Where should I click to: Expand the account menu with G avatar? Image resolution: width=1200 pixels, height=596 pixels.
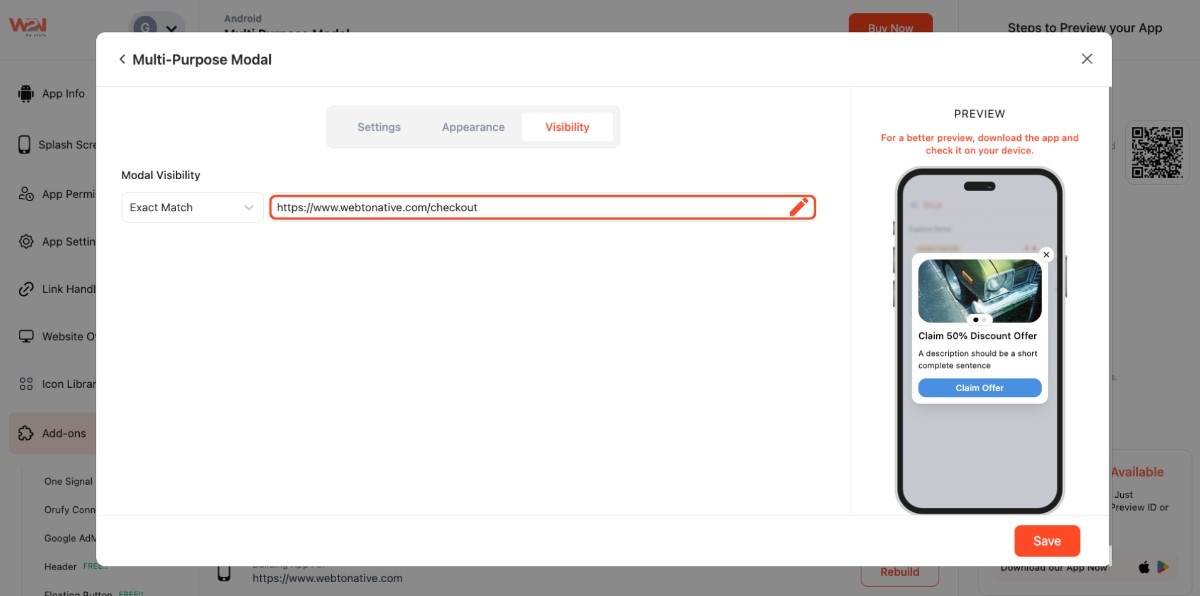point(158,28)
